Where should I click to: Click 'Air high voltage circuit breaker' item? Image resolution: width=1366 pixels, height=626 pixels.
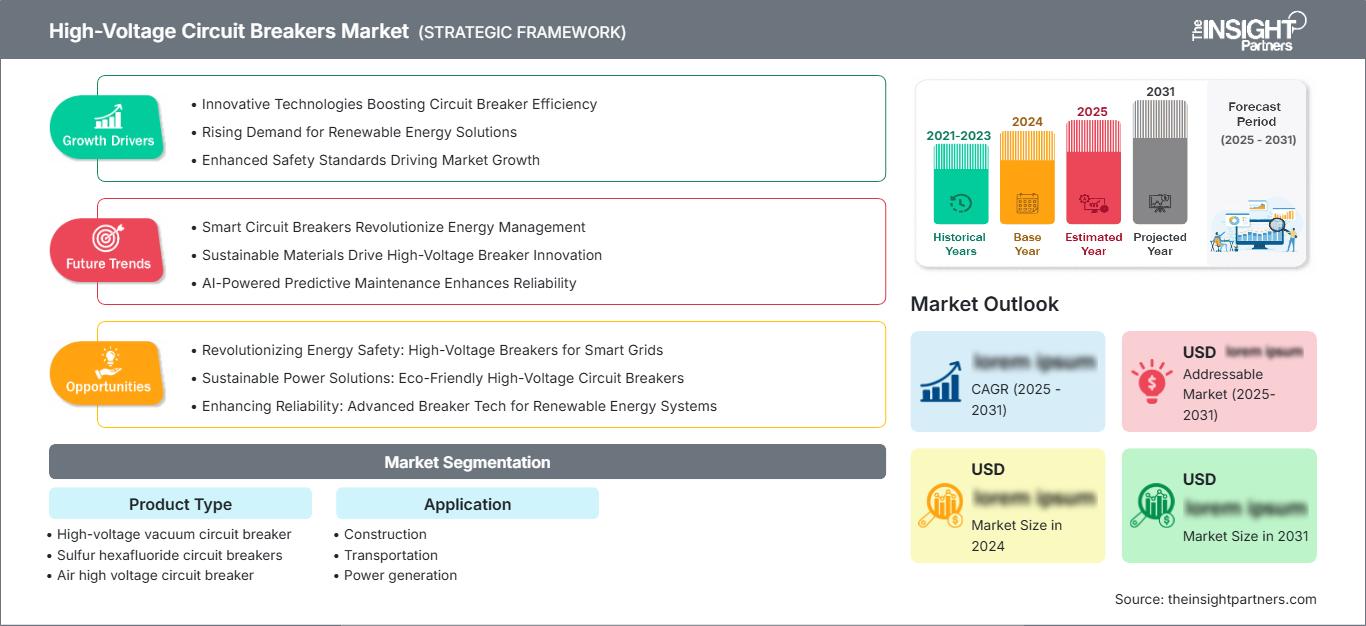pyautogui.click(x=155, y=575)
